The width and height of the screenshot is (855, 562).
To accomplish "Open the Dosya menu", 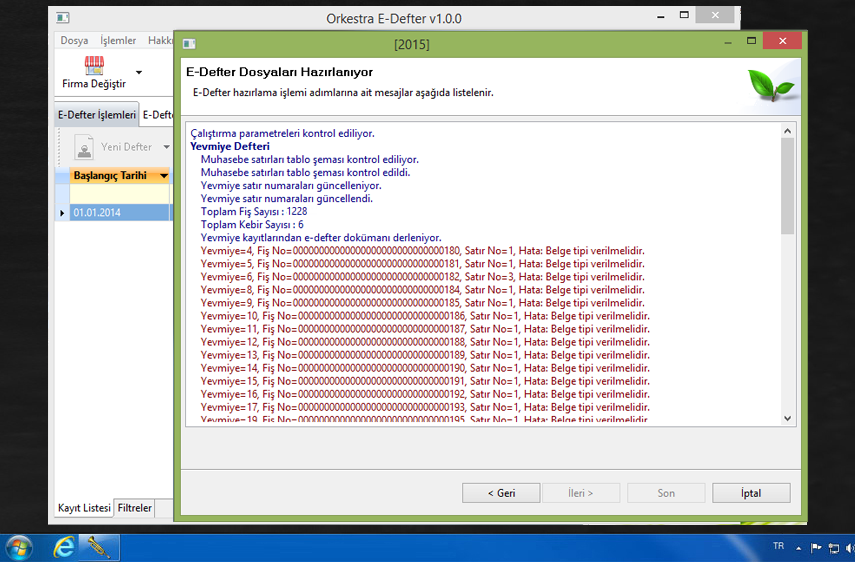I will pos(74,41).
